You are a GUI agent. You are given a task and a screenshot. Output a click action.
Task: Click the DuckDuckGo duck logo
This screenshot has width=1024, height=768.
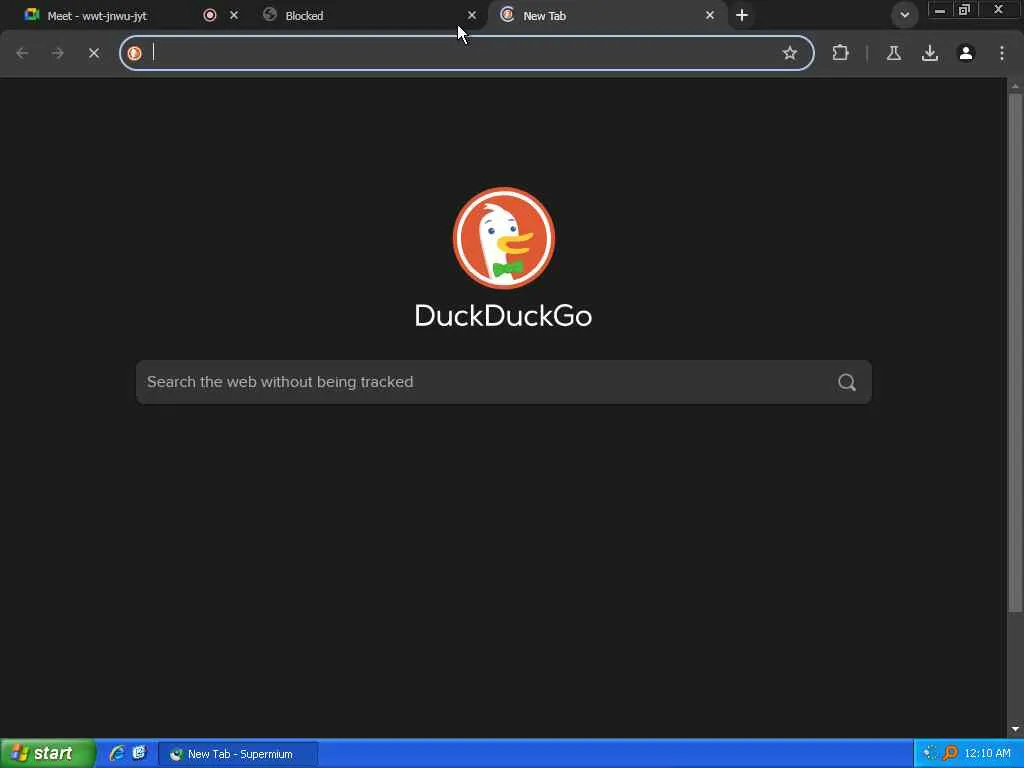point(504,238)
